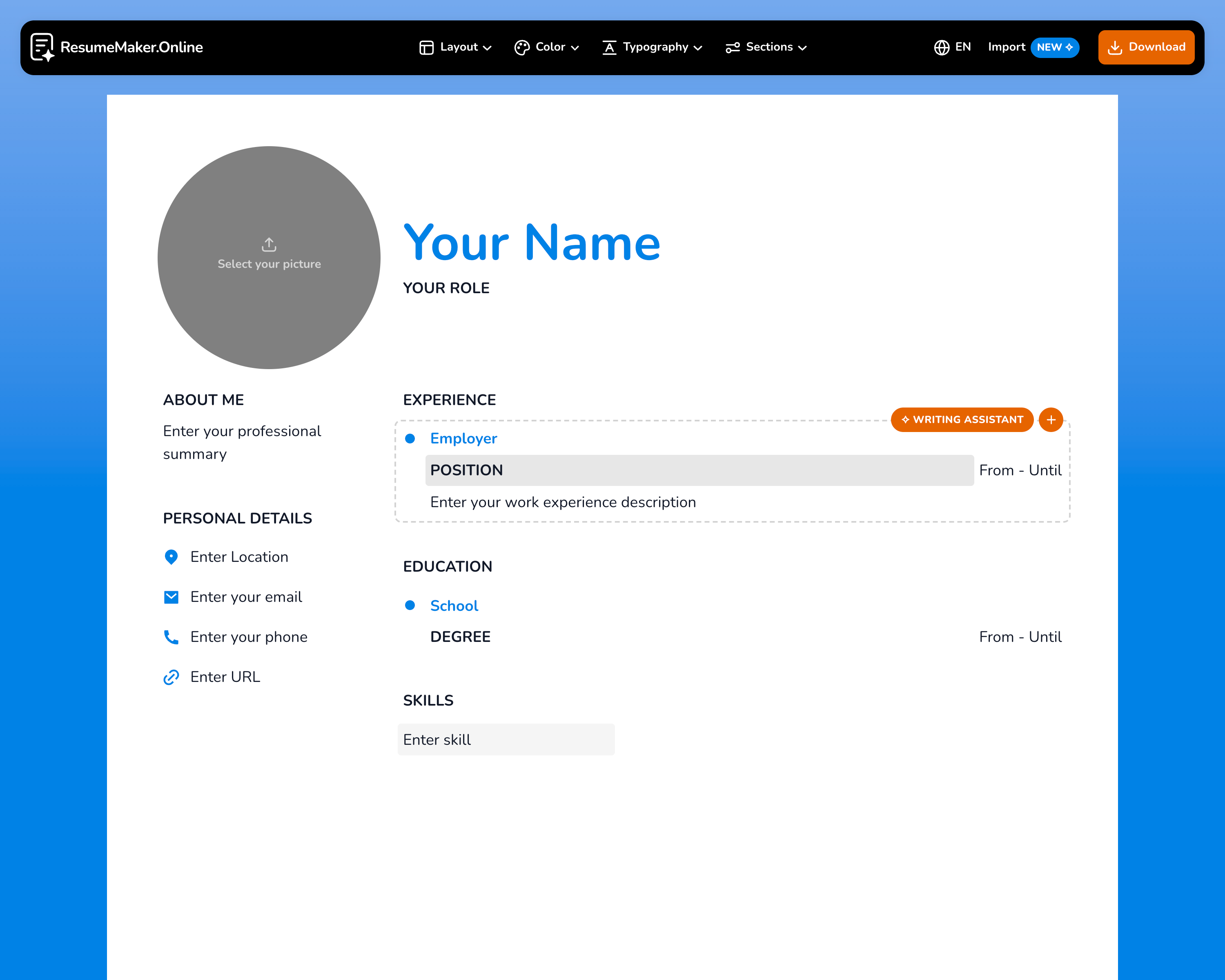Select your picture placeholder circle
This screenshot has width=1225, height=980.
pos(269,257)
